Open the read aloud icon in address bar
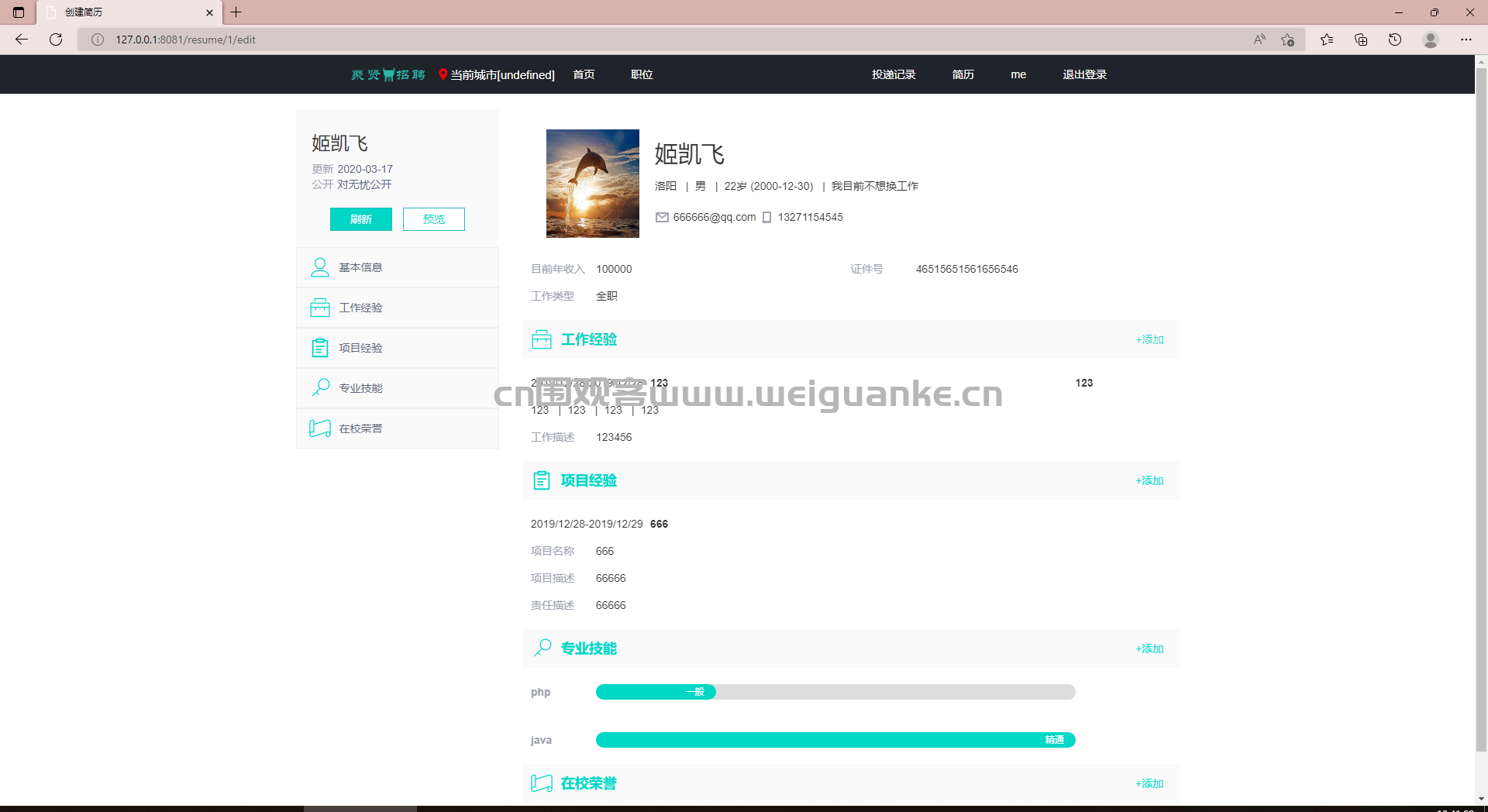 (x=1259, y=40)
